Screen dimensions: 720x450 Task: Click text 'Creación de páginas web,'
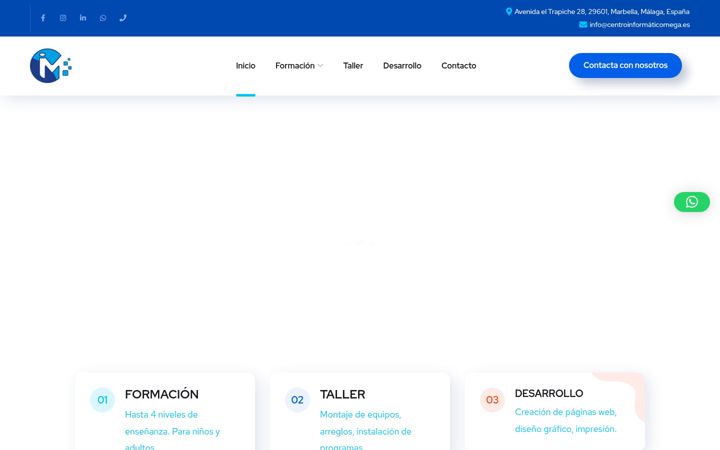pos(565,412)
